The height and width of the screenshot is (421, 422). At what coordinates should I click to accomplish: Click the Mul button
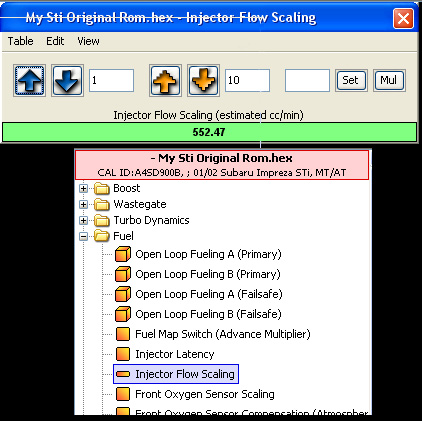click(389, 80)
